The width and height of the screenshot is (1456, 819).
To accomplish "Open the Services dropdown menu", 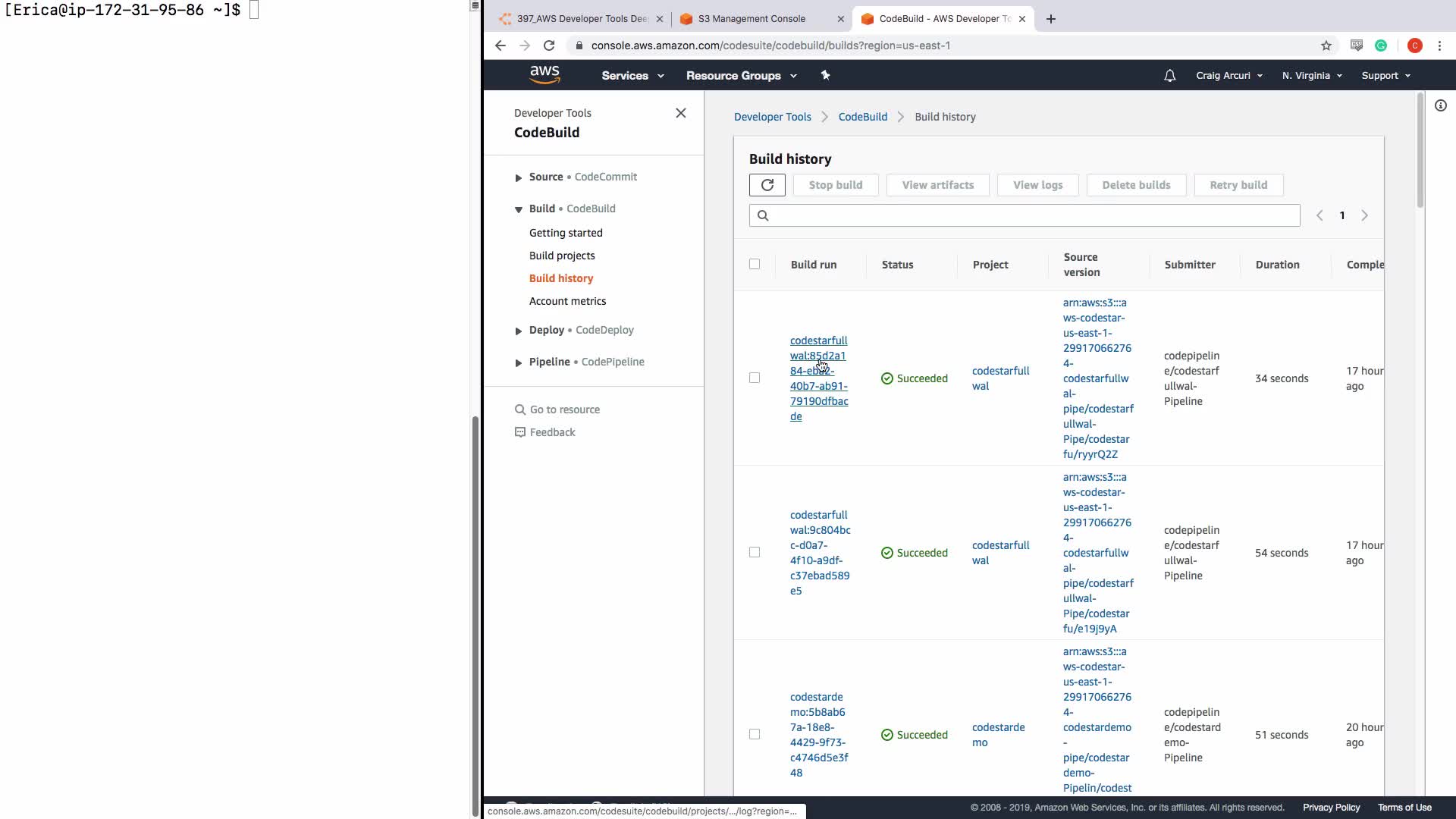I will point(632,76).
